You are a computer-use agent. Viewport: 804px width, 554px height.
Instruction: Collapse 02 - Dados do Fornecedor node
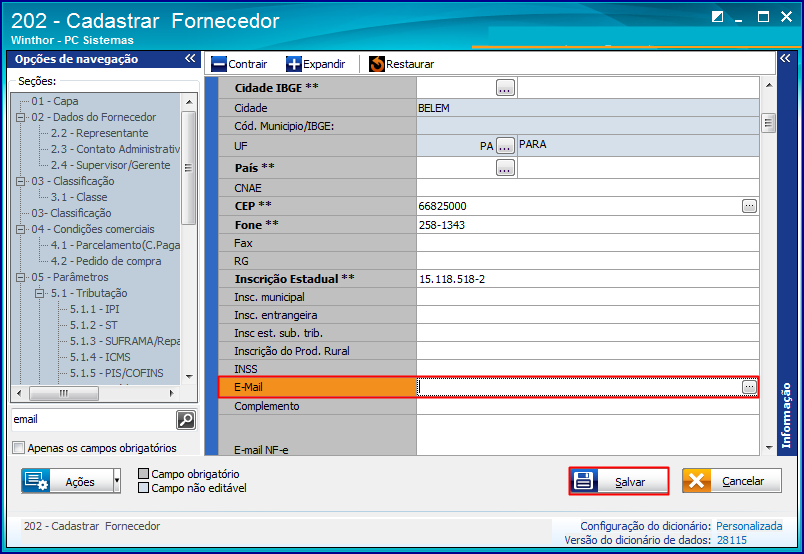(x=21, y=117)
